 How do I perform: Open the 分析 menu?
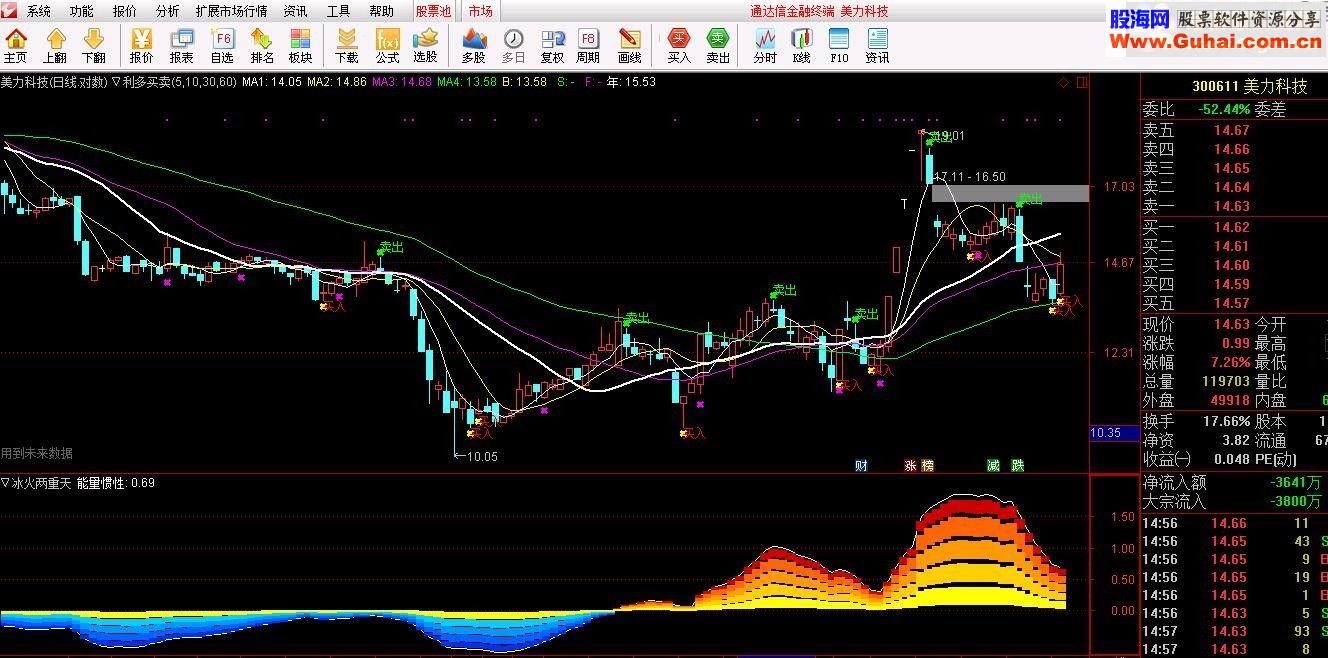167,11
